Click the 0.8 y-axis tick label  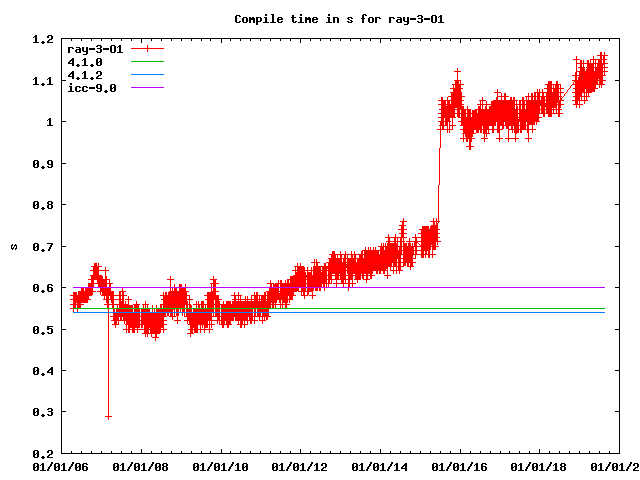[x=42, y=205]
